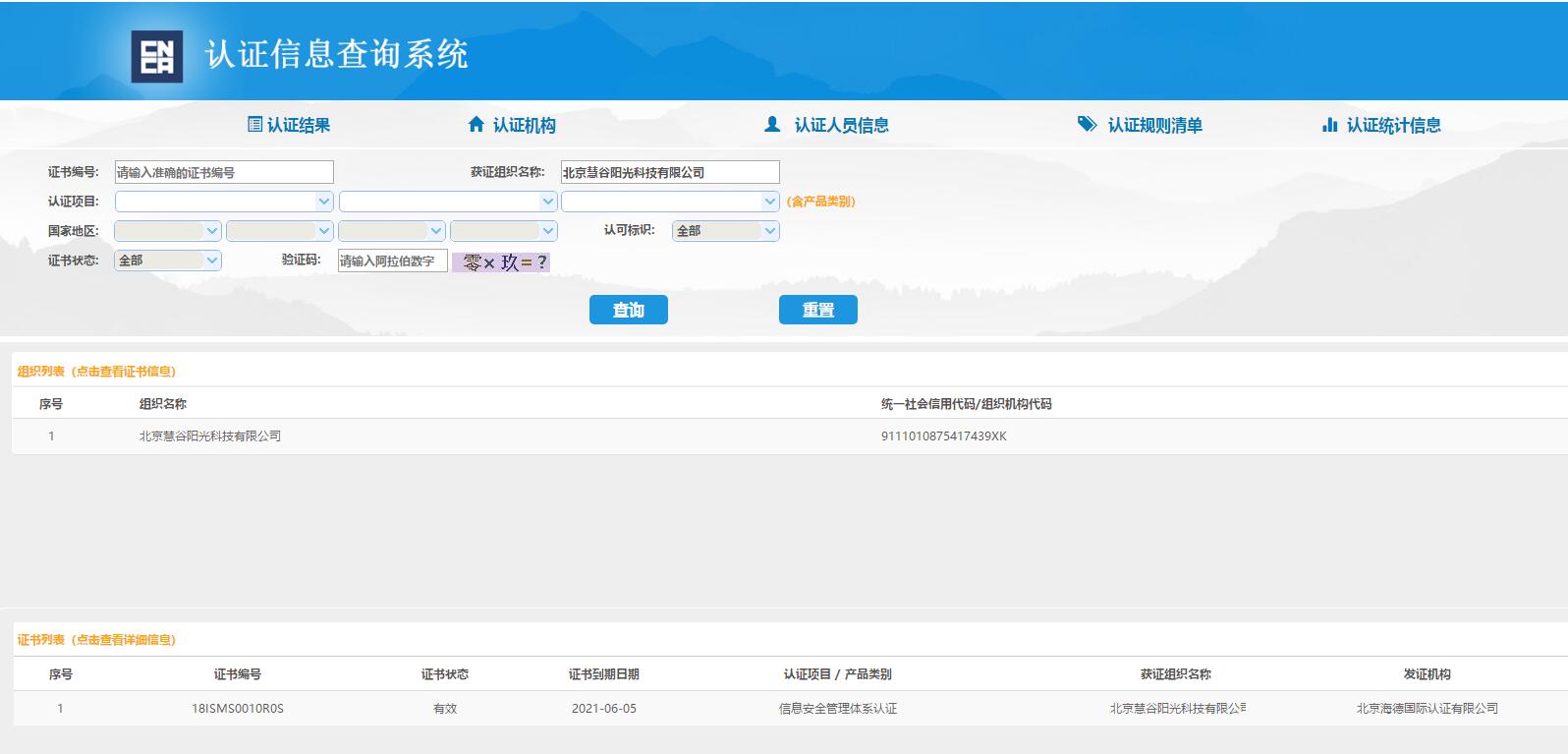Viewport: 1568px width, 754px height.
Task: Click the 获证组织名称 column header in 证书列表
Action: coord(1176,674)
